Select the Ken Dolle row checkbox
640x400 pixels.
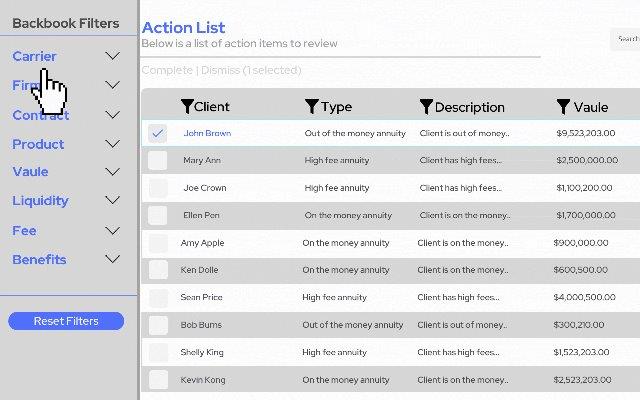(158, 270)
